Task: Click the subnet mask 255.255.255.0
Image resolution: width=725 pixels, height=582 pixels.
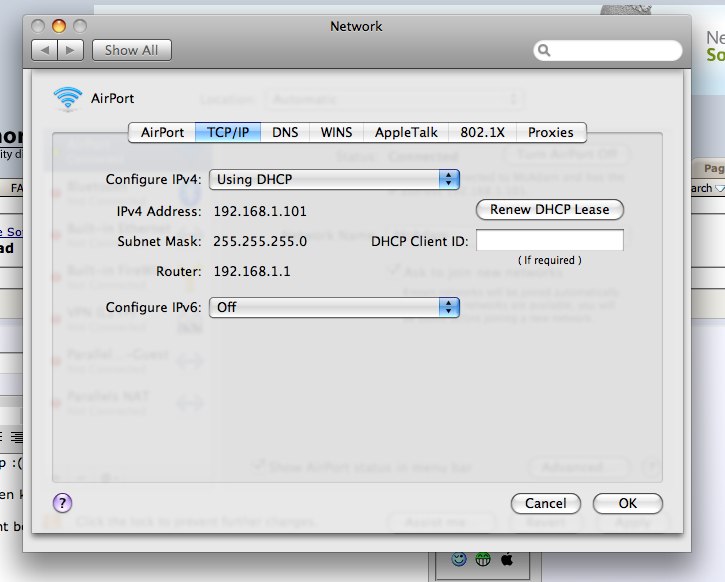Action: click(260, 241)
